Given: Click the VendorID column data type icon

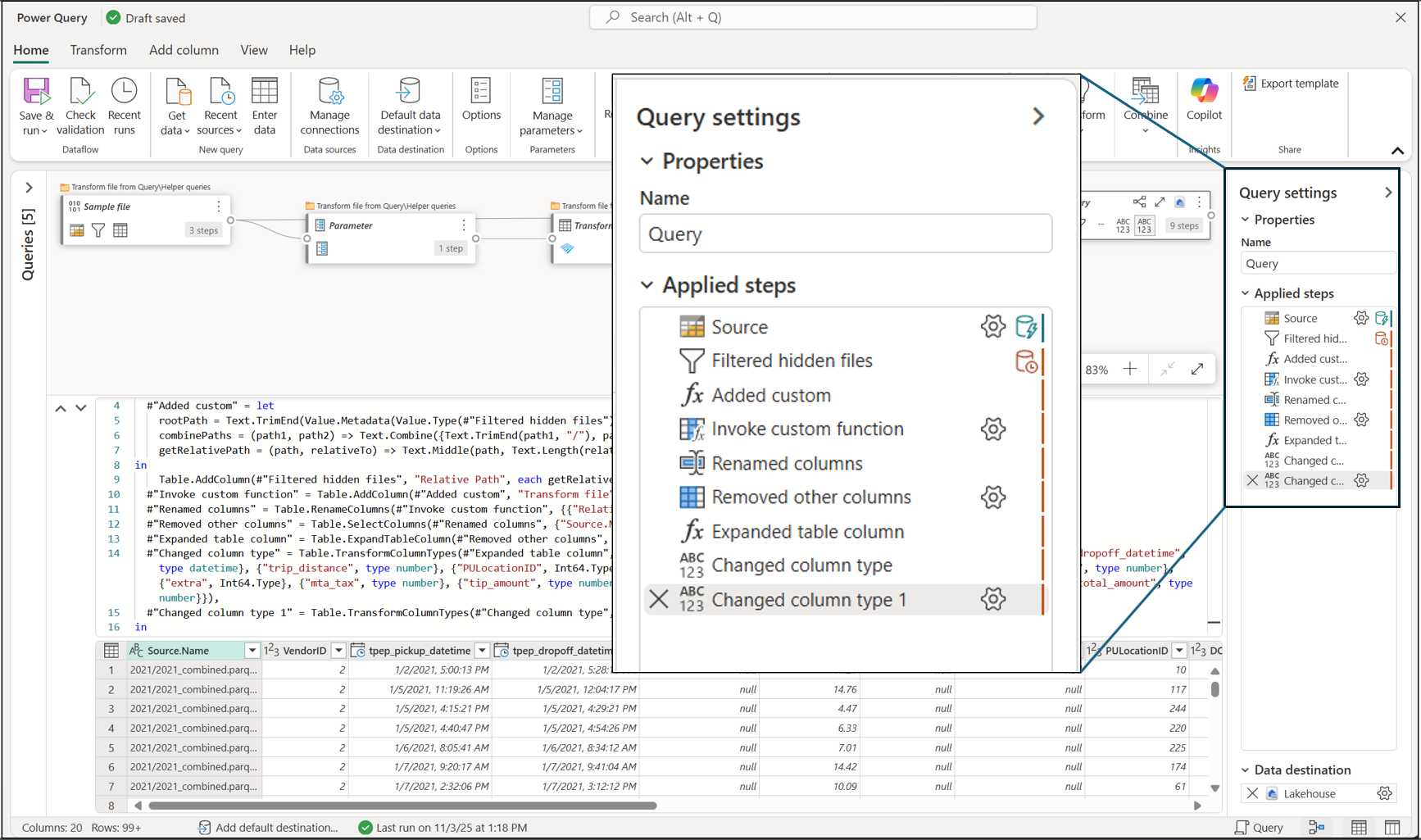Looking at the screenshot, I should (271, 651).
